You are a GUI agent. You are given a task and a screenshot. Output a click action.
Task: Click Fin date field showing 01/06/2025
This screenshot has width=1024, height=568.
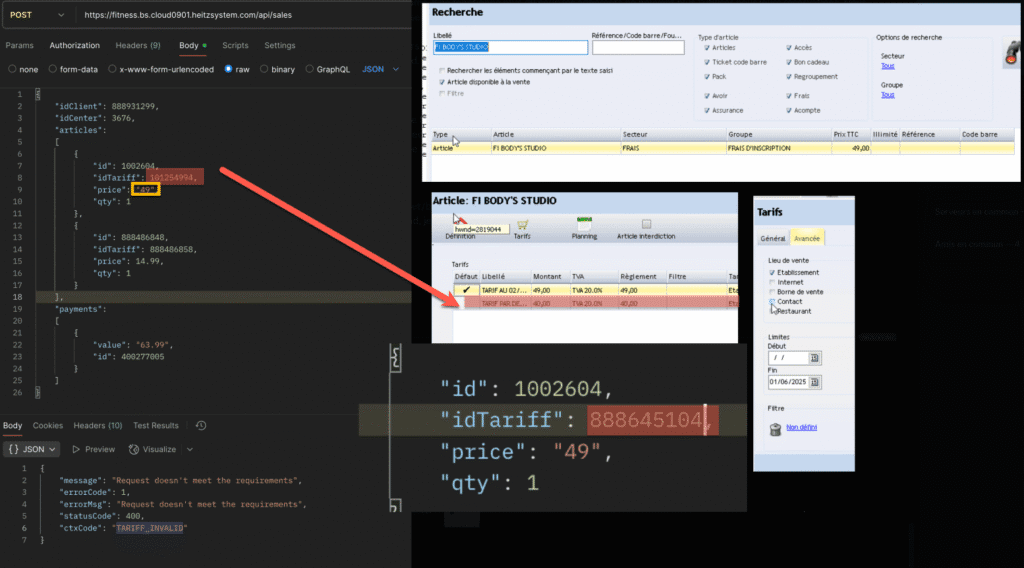point(789,382)
